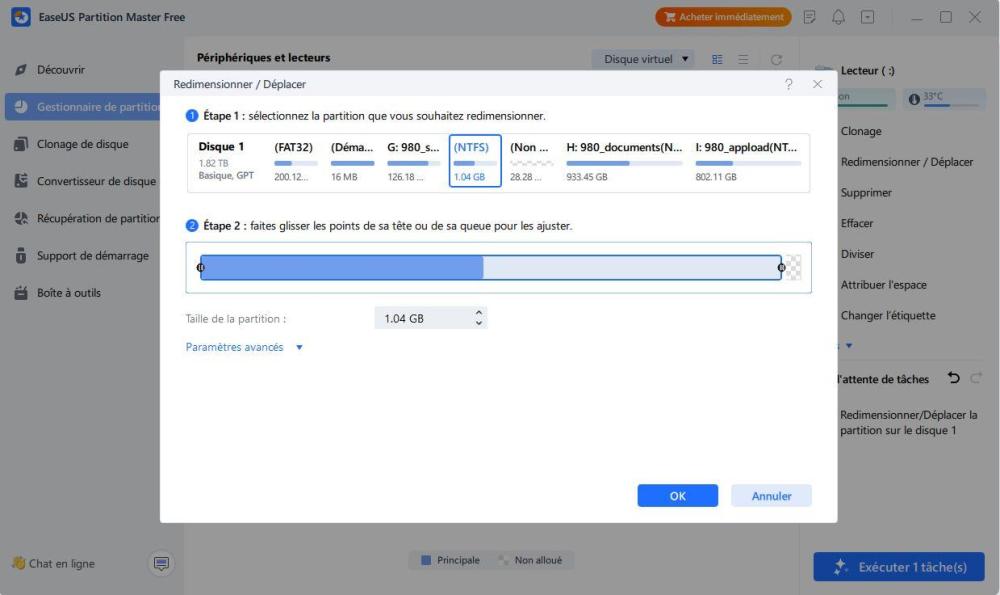The height and width of the screenshot is (595, 1000).
Task: Expand more actions arrow in right panel
Action: (x=849, y=346)
